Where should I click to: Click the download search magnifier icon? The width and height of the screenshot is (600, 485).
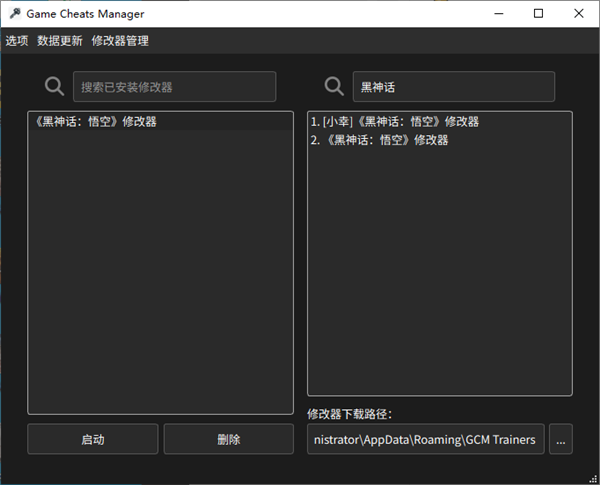click(x=335, y=87)
